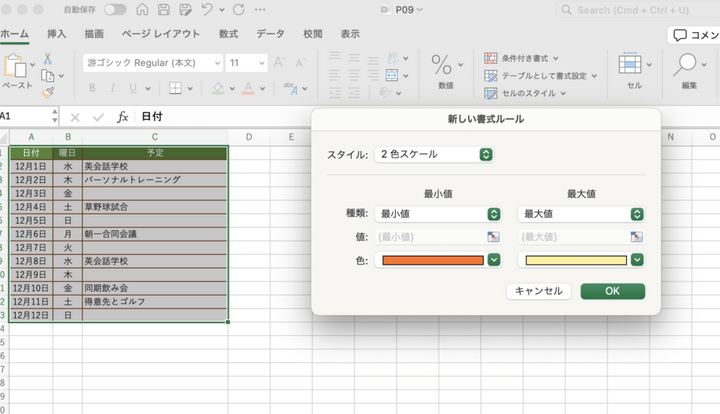Click the Undo arrow icon
Image resolution: width=720 pixels, height=414 pixels.
pos(207,10)
